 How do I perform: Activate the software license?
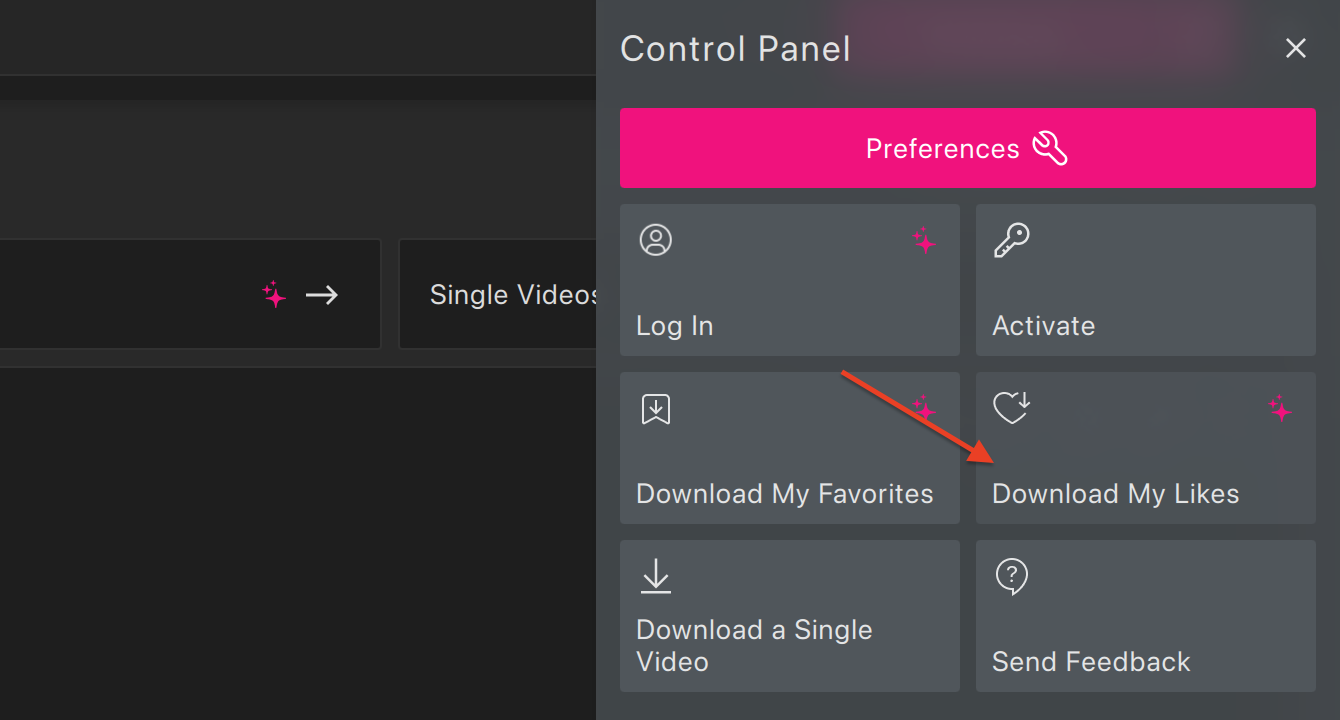(x=1145, y=280)
